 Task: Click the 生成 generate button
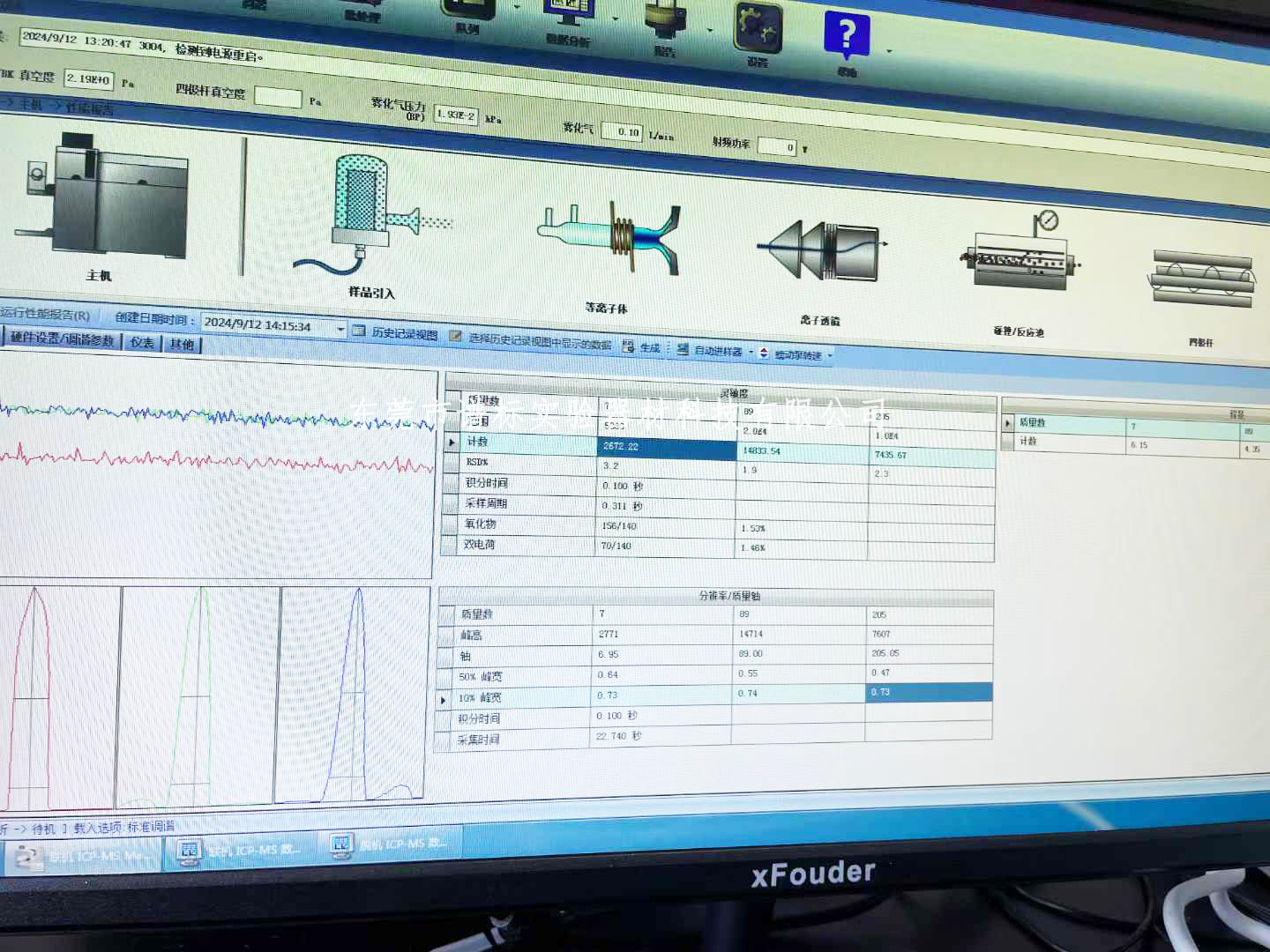[x=642, y=347]
